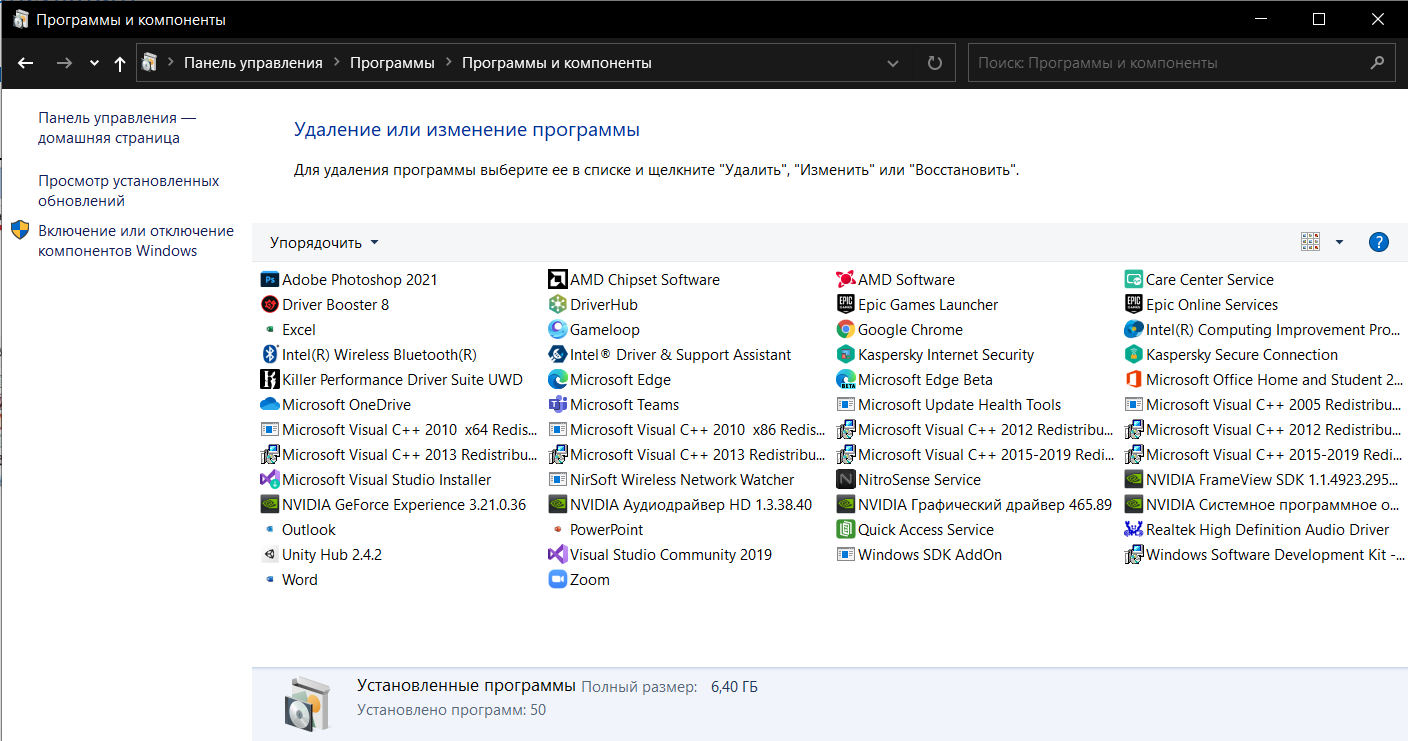
Task: Click the NitroSense Service icon
Action: [845, 480]
